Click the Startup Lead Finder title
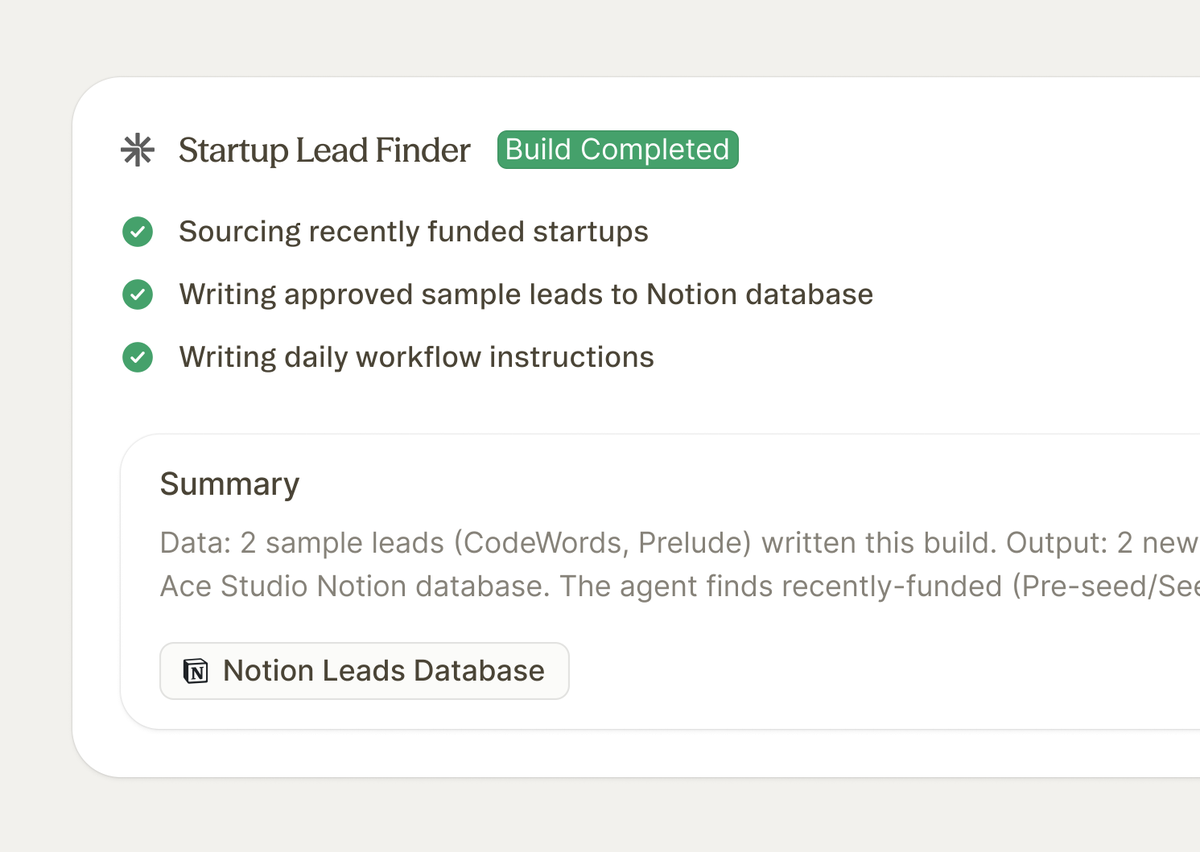1200x852 pixels. point(324,150)
